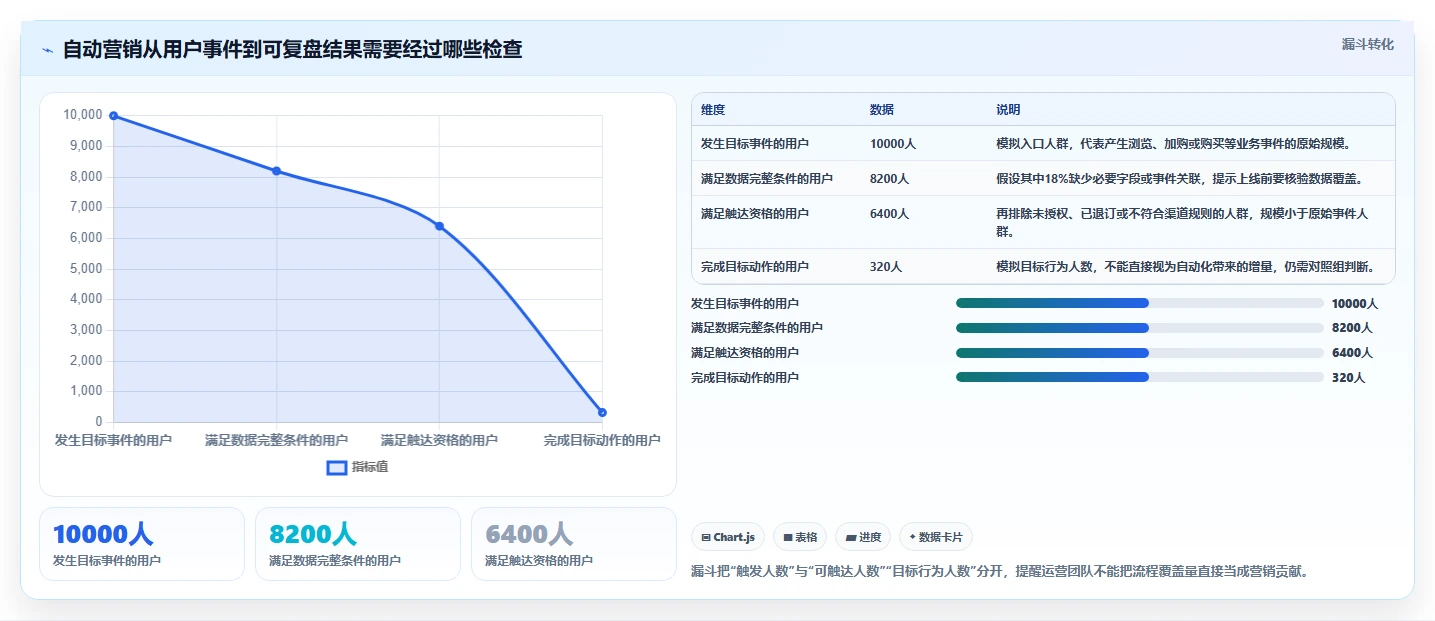
Task: Click the progress bar for 8200人
Action: click(1140, 328)
